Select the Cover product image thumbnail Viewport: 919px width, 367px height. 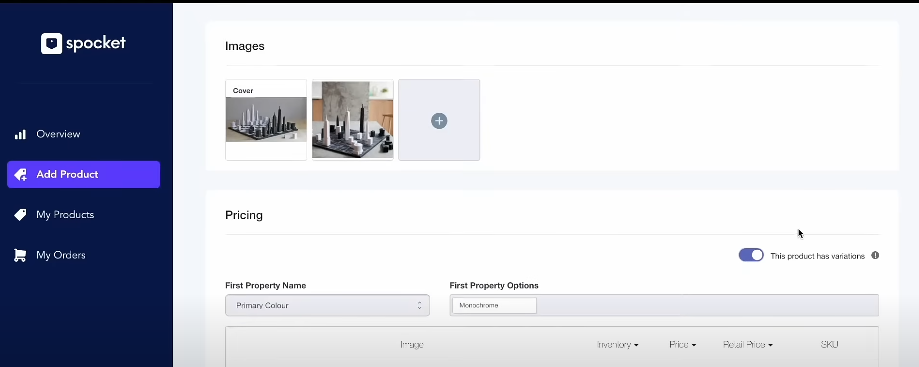click(266, 120)
